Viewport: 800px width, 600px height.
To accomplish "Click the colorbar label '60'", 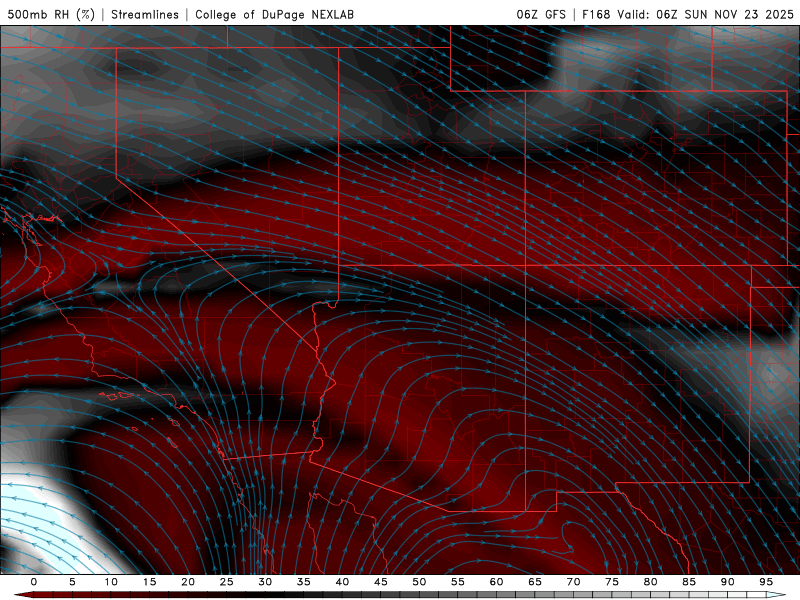I will coord(496,582).
